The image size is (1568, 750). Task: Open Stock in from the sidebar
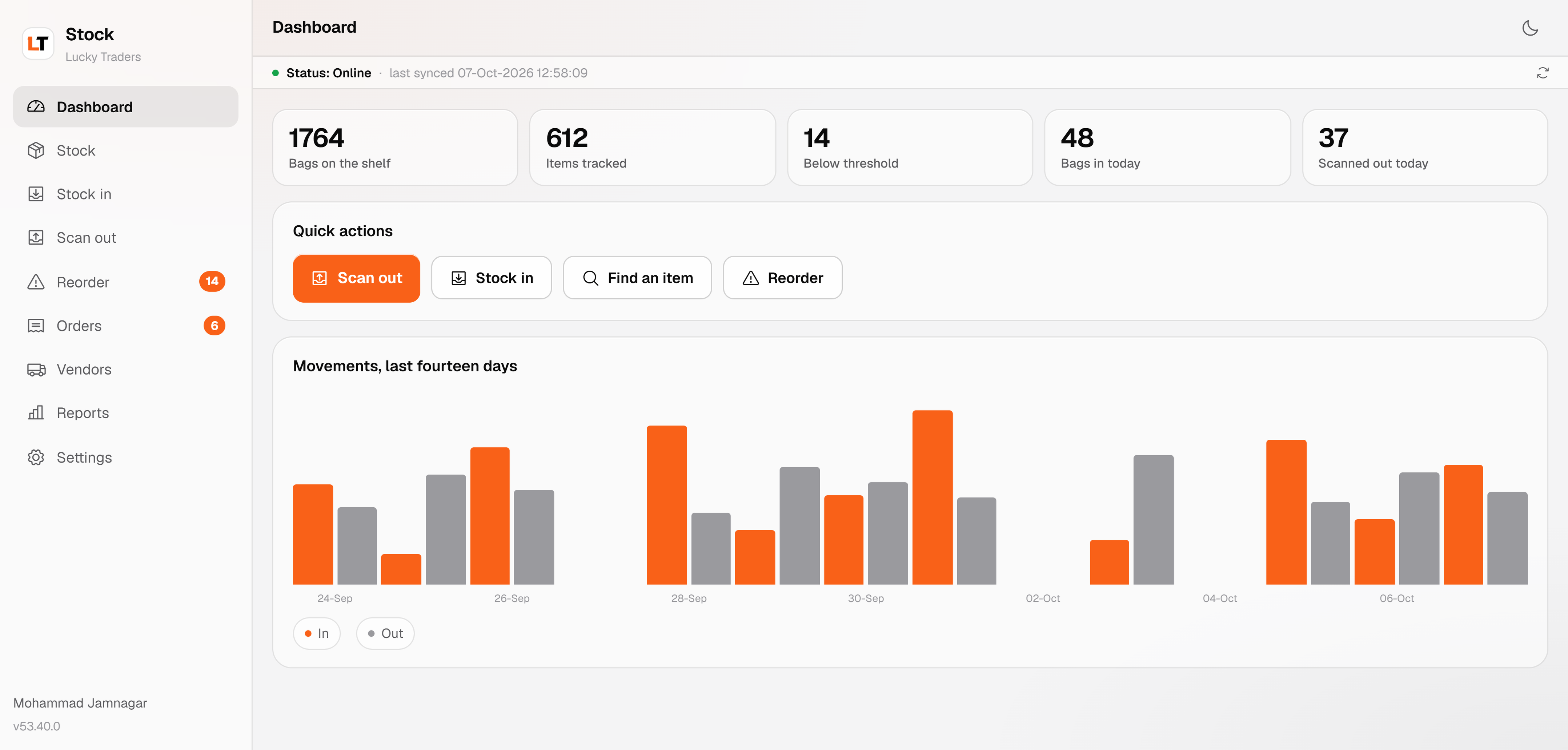pos(125,194)
